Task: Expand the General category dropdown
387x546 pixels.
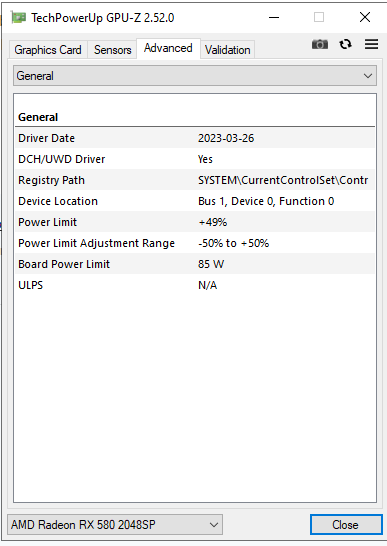Action: 195,76
